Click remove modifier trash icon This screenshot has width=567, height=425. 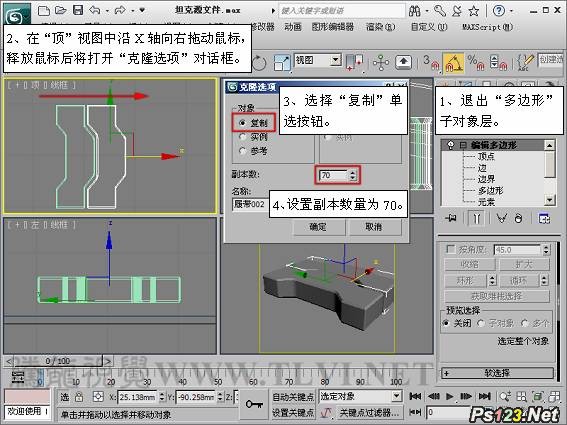point(519,218)
